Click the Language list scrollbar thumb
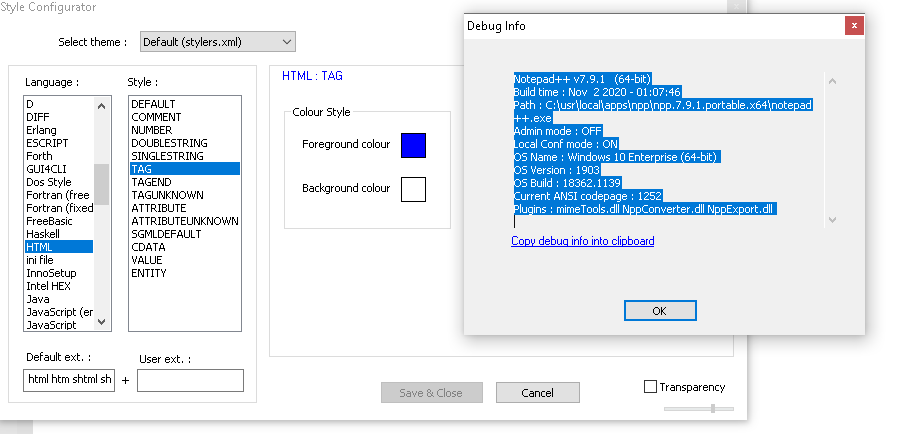The height and width of the screenshot is (434, 901). pos(102,184)
